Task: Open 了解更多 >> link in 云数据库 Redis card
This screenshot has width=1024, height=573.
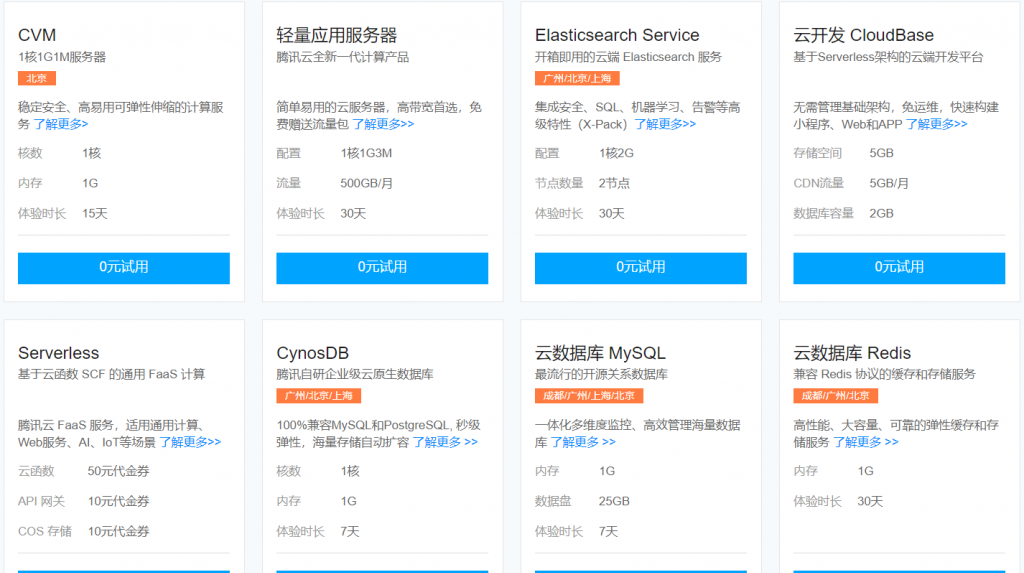Action: (x=866, y=442)
